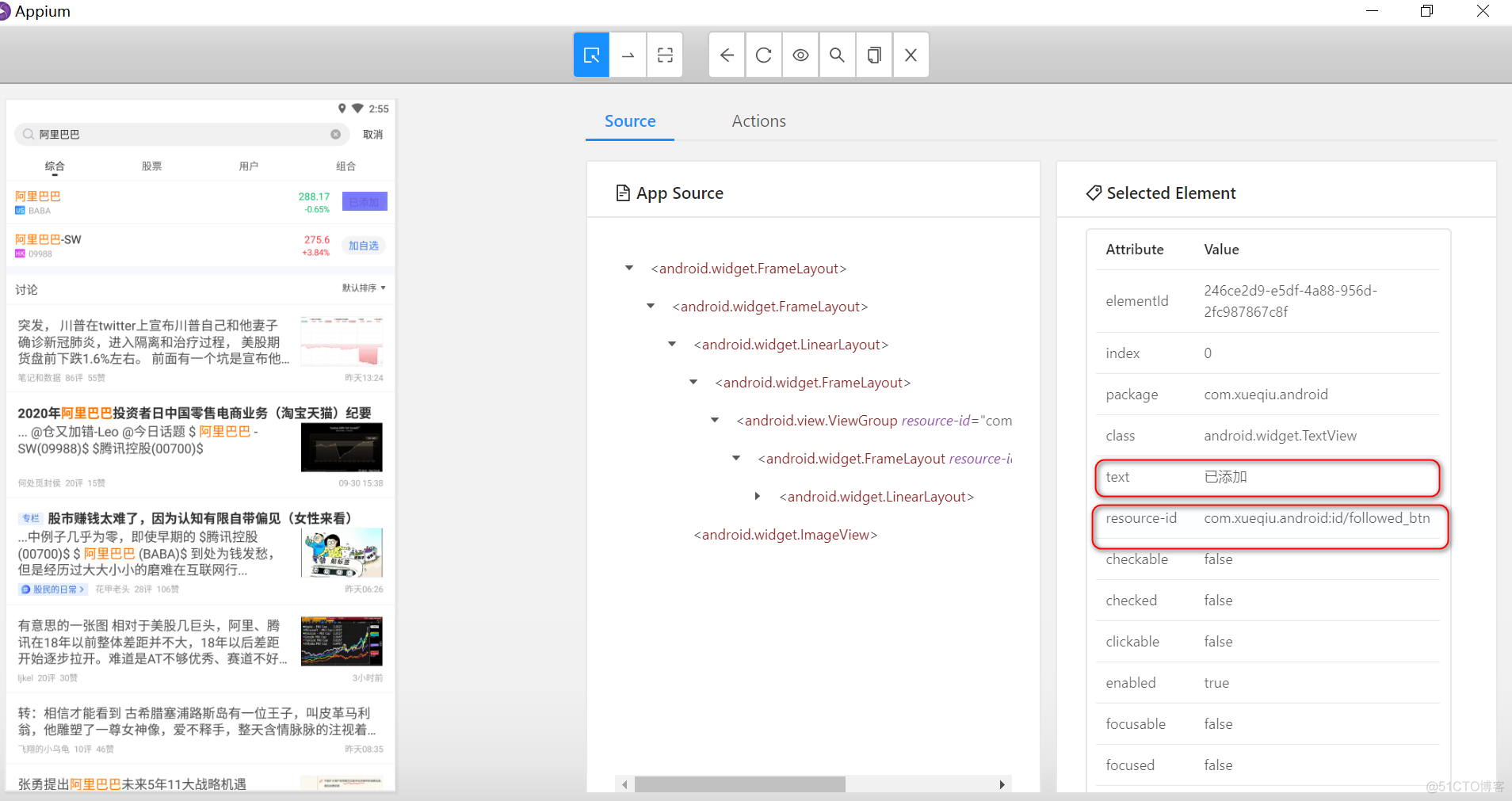Click the package value com.xueqiu.android
This screenshot has height=801, width=1512.
pyautogui.click(x=1266, y=395)
